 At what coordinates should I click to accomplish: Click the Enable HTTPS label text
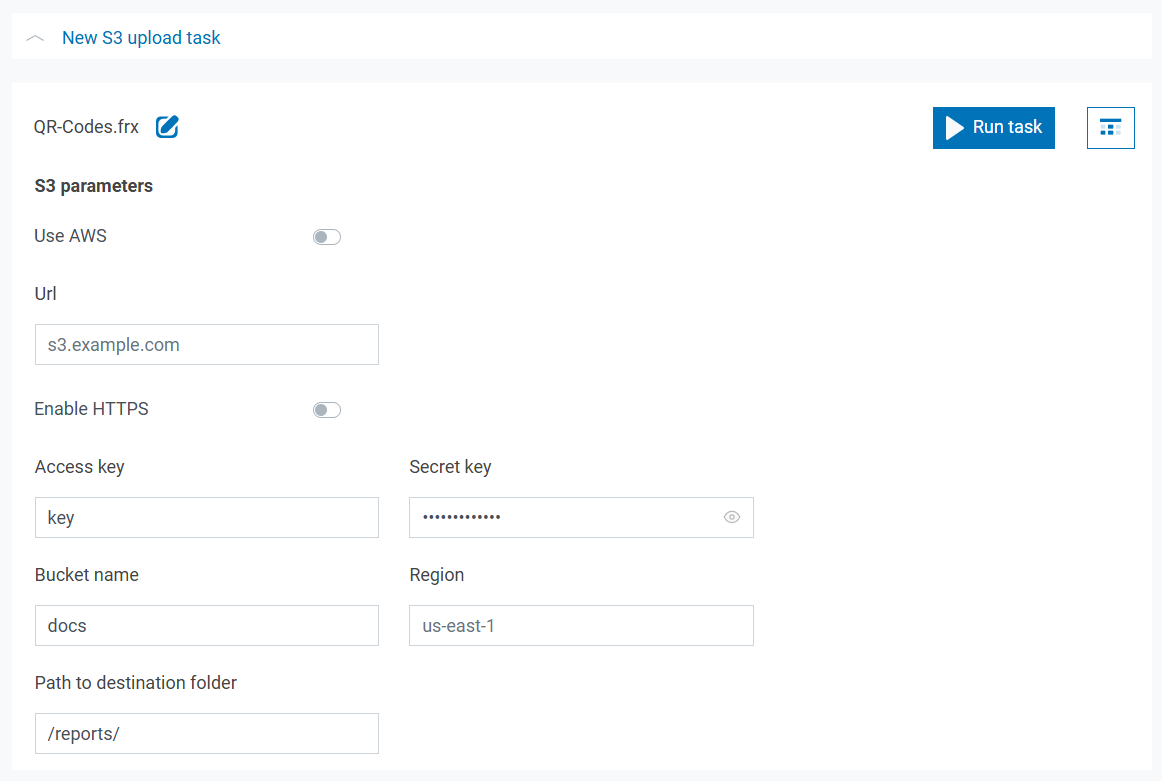[x=91, y=409]
